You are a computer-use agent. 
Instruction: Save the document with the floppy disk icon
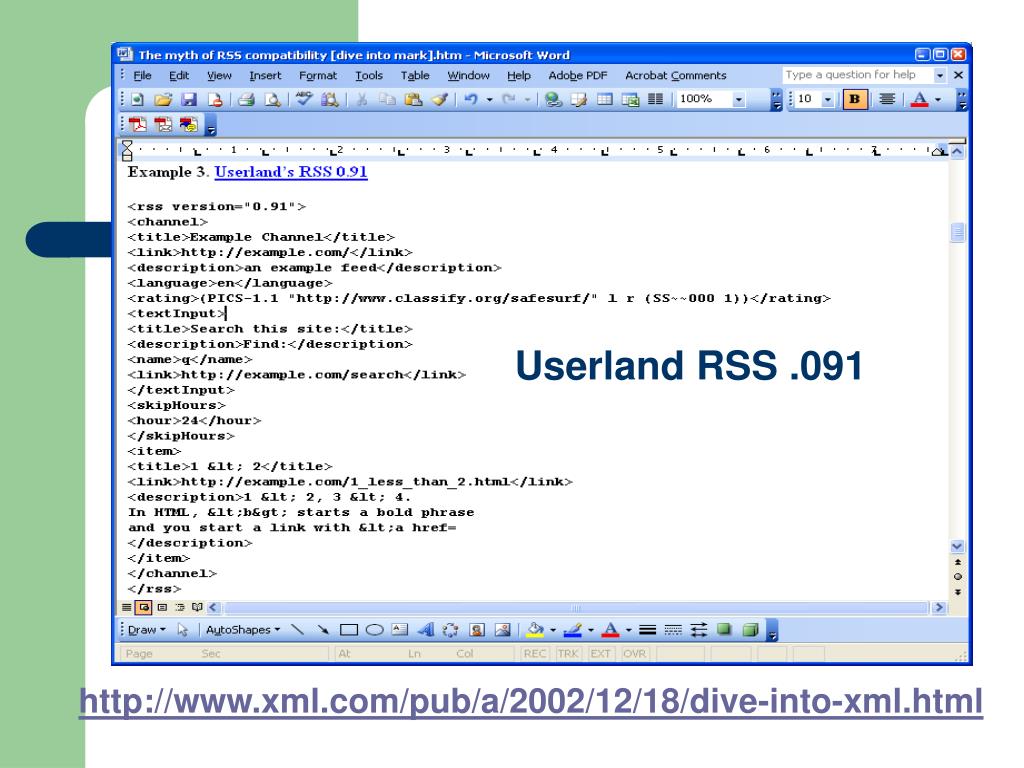point(189,99)
